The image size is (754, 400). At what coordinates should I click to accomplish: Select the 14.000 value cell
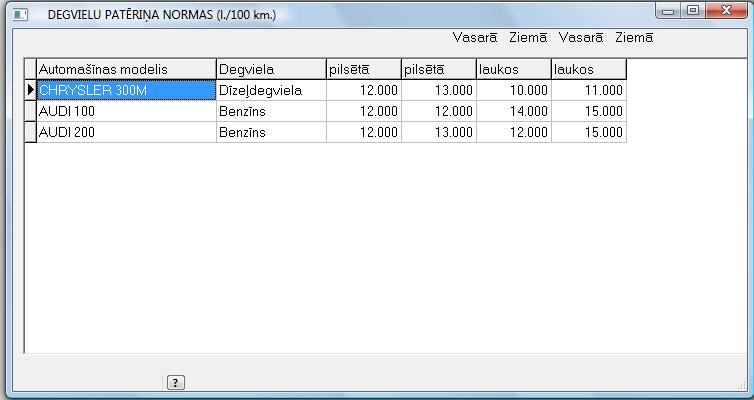514,111
